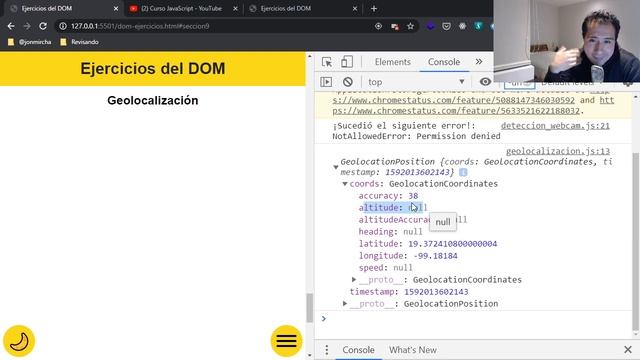Select the accuracy: 38 property
Screen dimensions: 640x360
pos(388,196)
